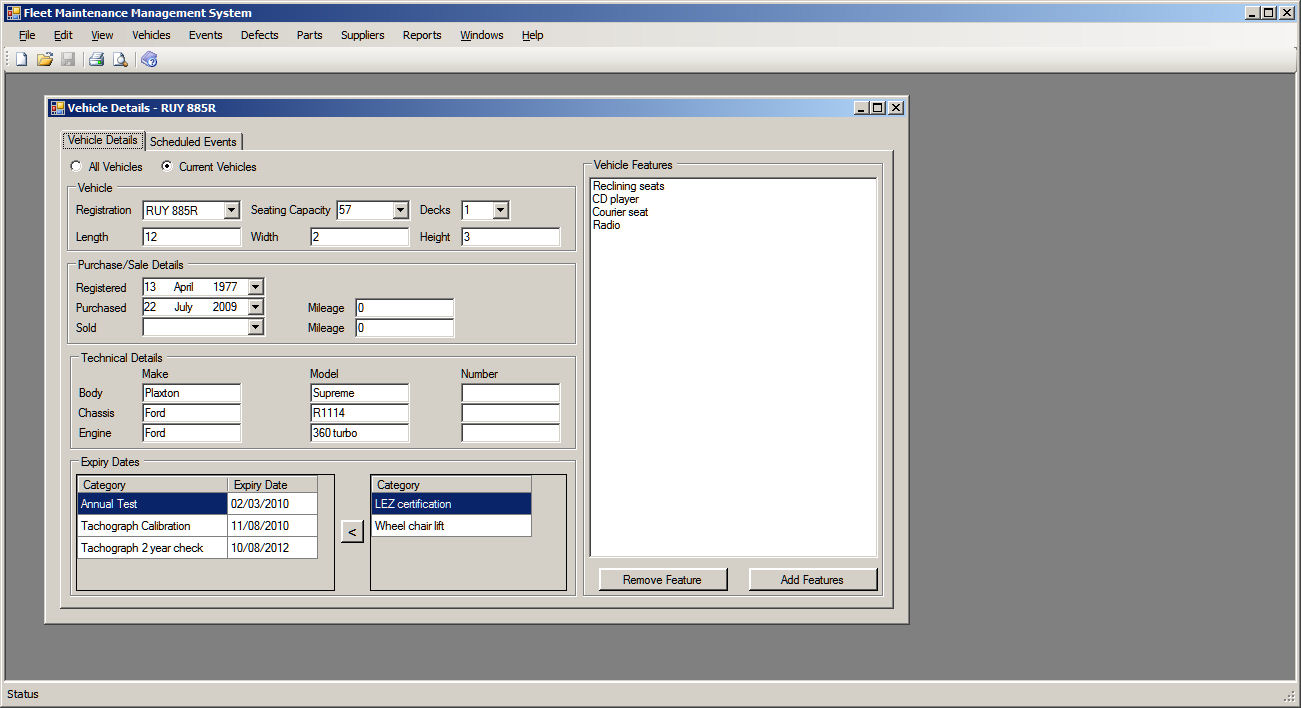Click the Open folder toolbar icon

pyautogui.click(x=45, y=60)
